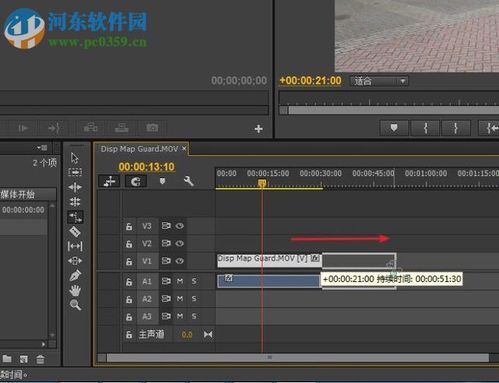Add marker in program monitor
The image size is (499, 383).
coord(394,128)
